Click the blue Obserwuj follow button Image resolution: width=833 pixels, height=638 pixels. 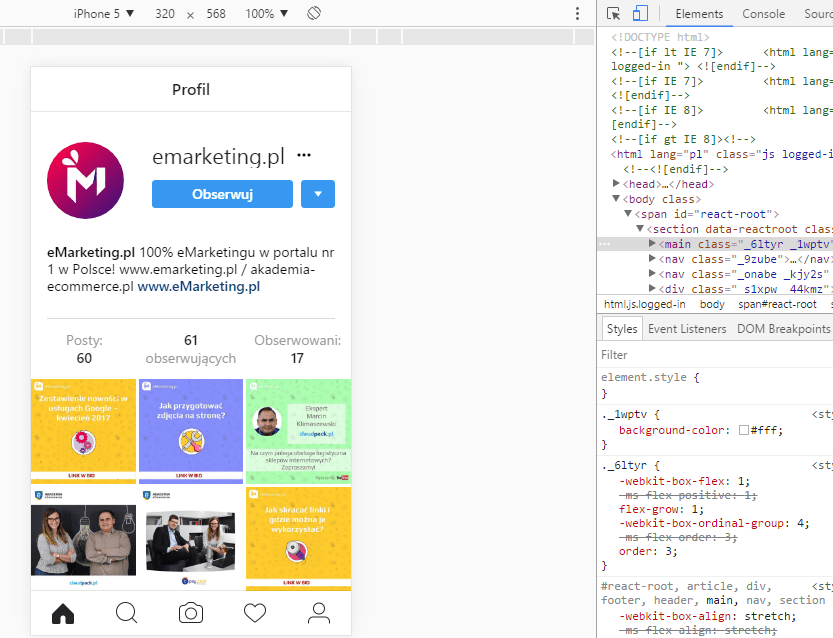coord(222,194)
